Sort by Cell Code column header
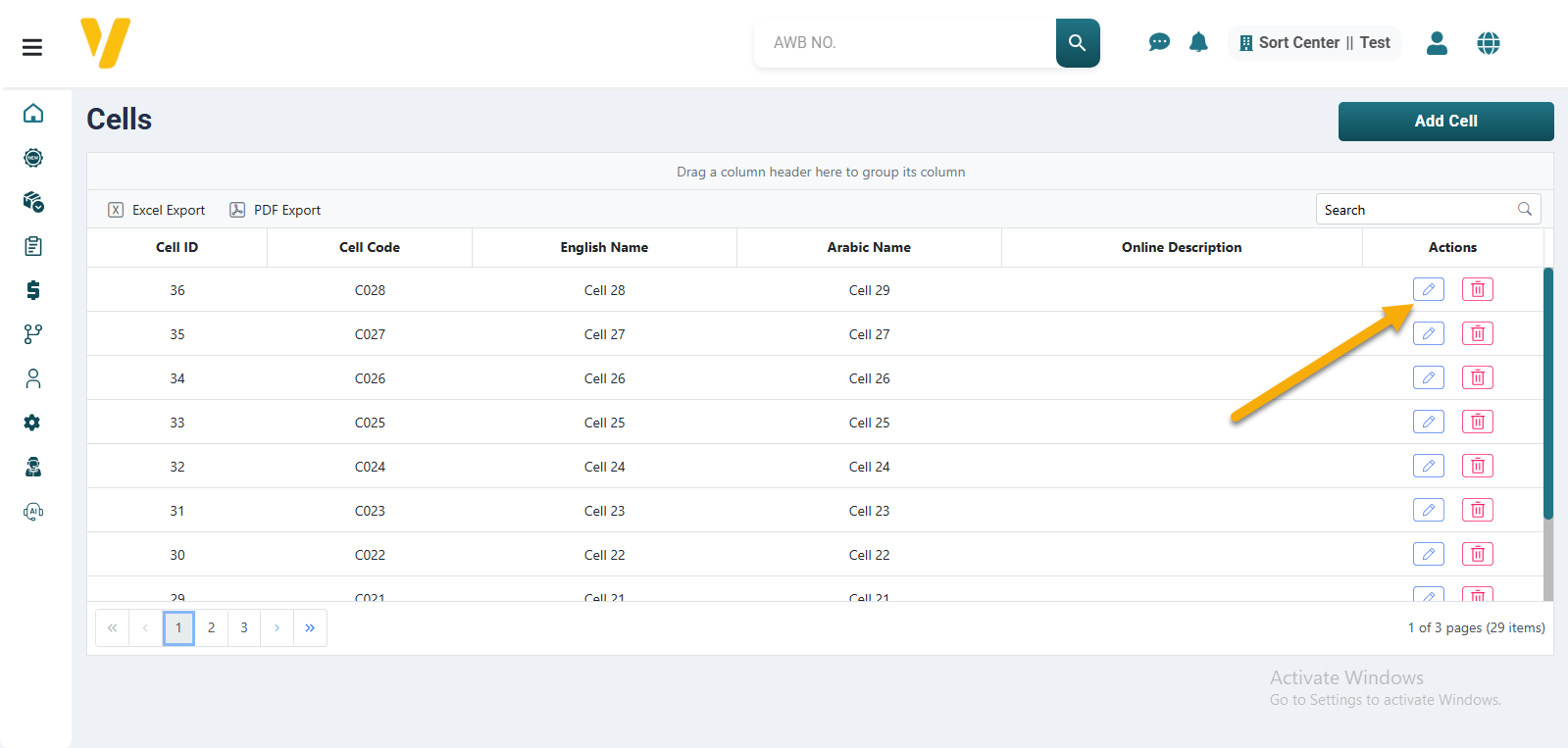Screen dimensions: 1568x748 click(x=369, y=247)
